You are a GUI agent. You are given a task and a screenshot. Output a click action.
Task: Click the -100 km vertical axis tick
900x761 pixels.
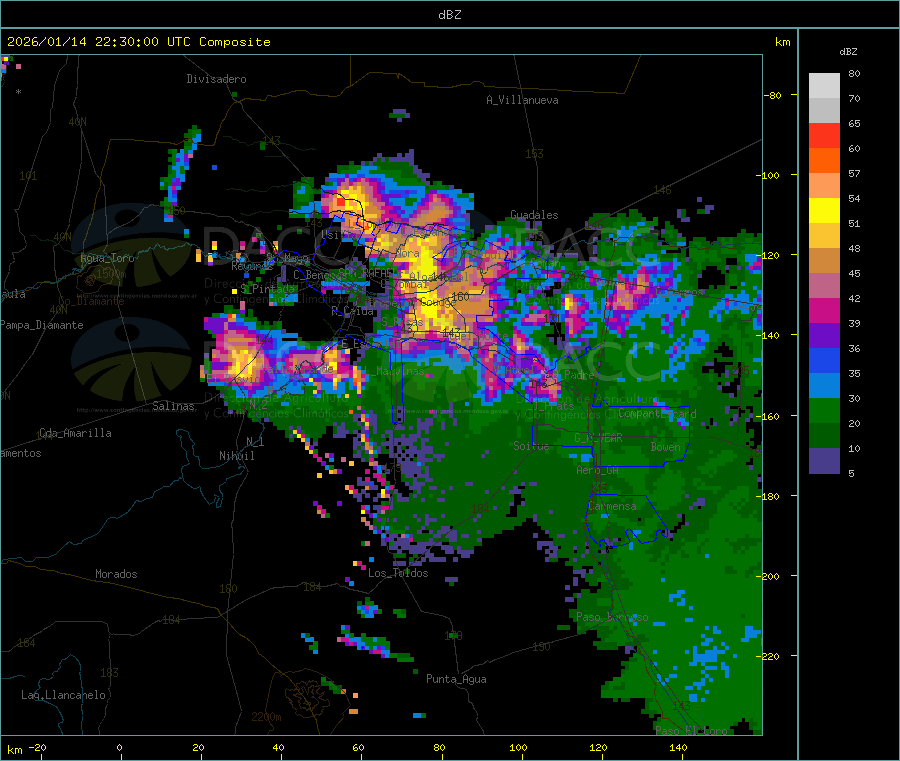(x=769, y=175)
